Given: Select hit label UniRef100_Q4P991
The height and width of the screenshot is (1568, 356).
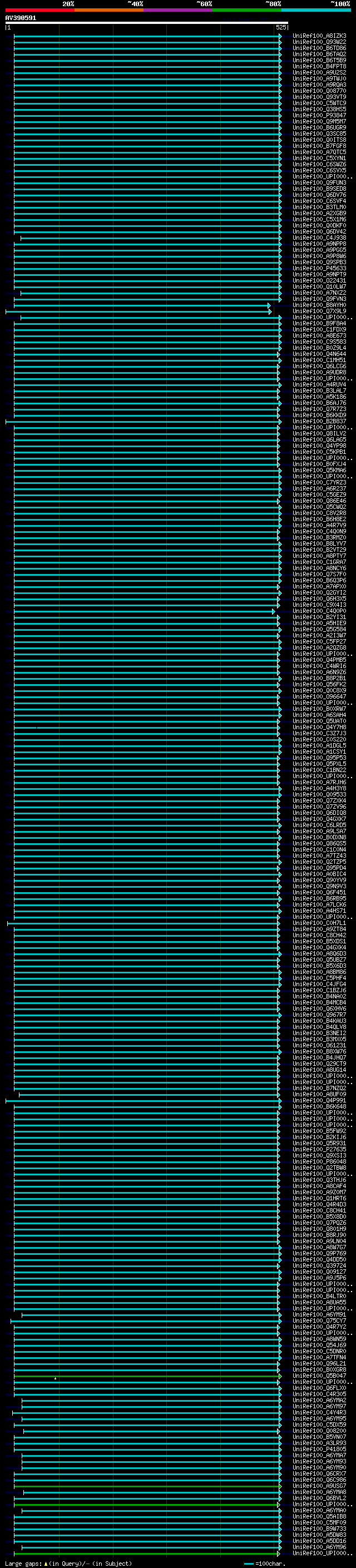Looking at the screenshot, I should (x=319, y=1101).
